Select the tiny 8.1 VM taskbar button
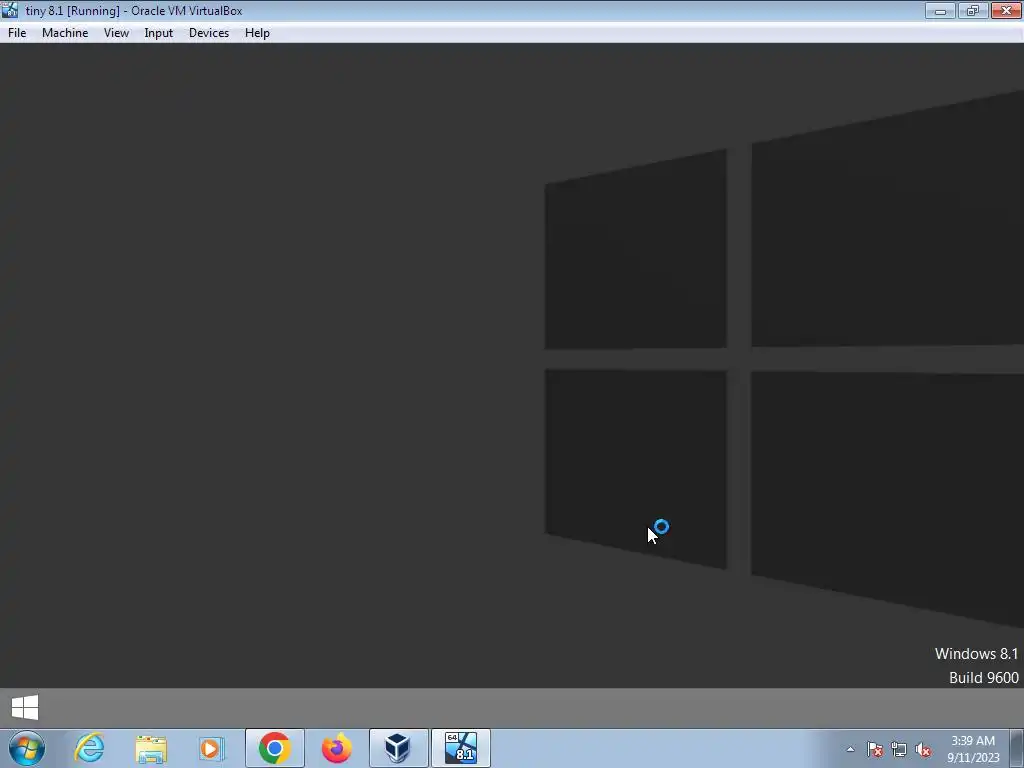The width and height of the screenshot is (1024, 768). pos(461,748)
